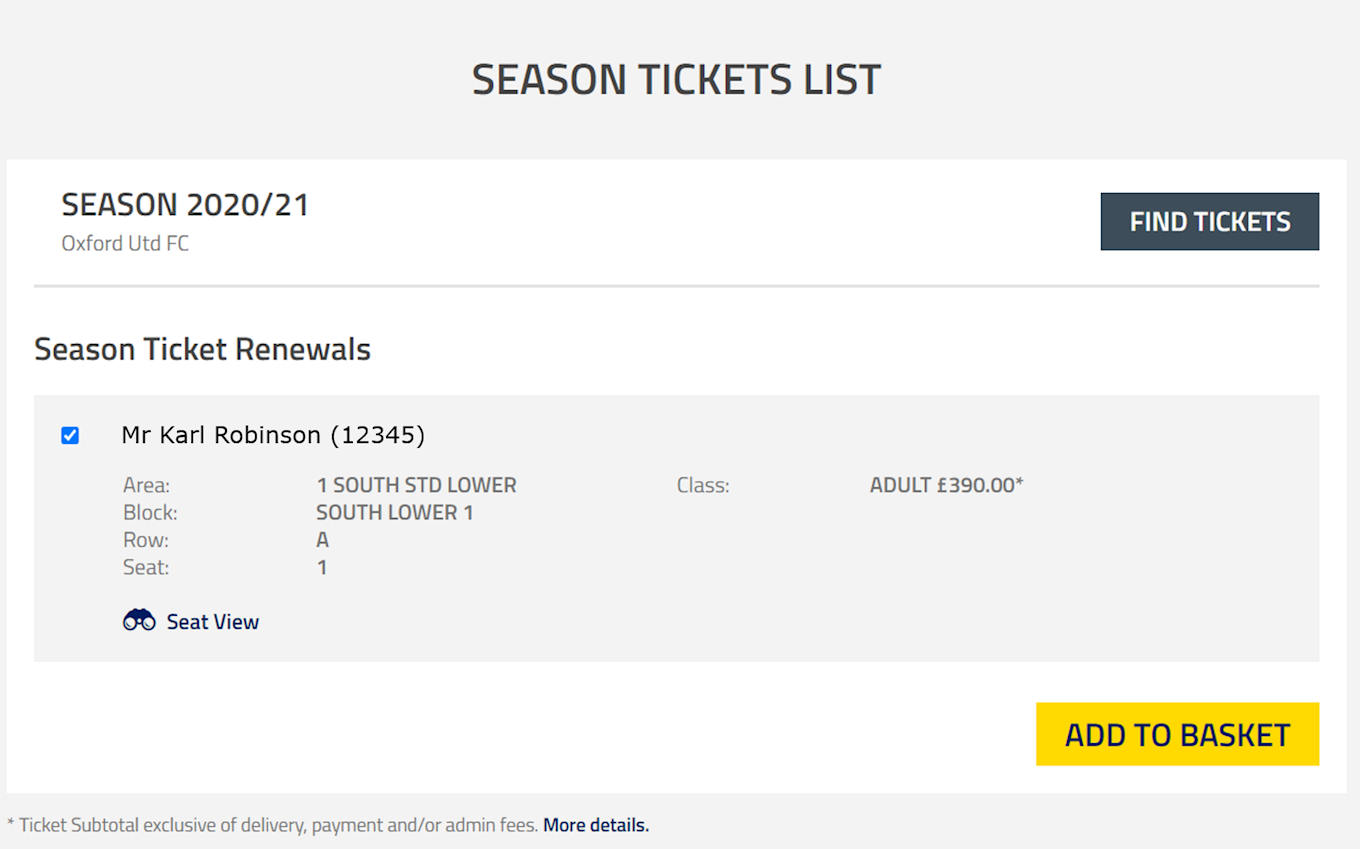
Task: Click the Ticket Subtotal footnote text
Action: click(273, 825)
